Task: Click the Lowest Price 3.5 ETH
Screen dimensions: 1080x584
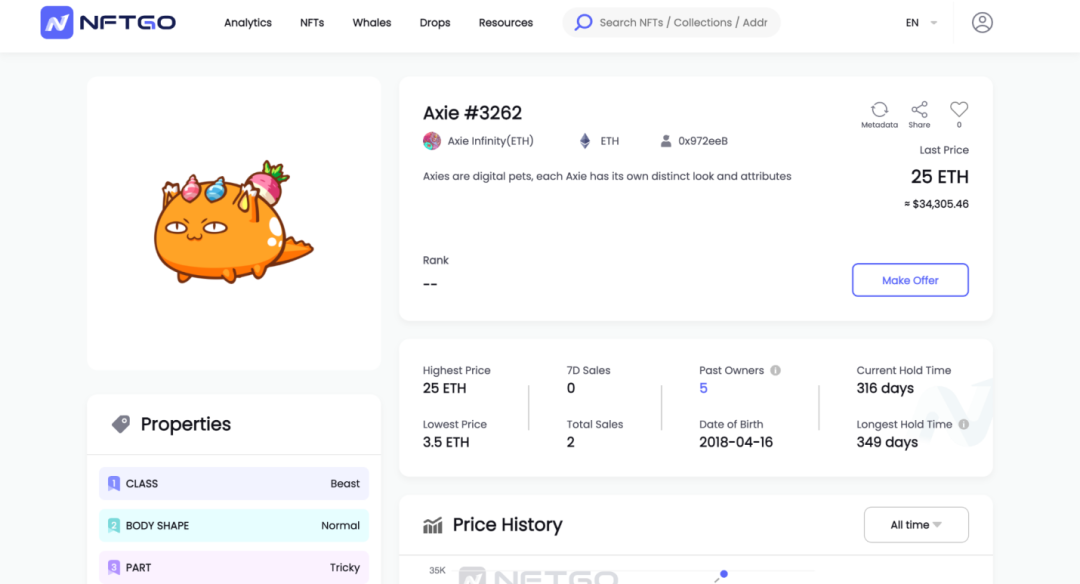Action: click(x=446, y=442)
